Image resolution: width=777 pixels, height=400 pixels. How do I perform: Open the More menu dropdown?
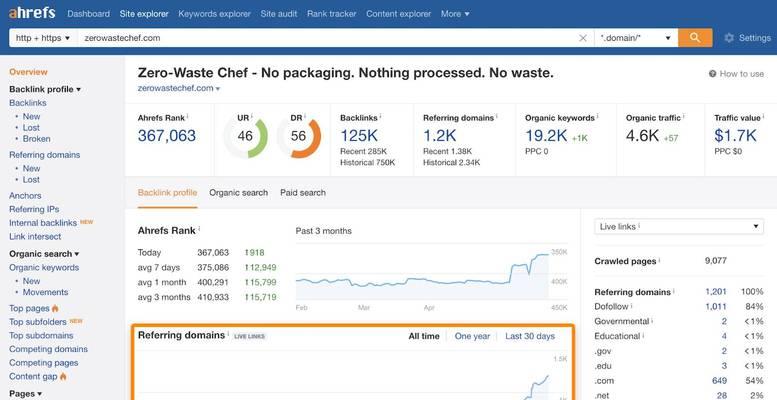455,14
